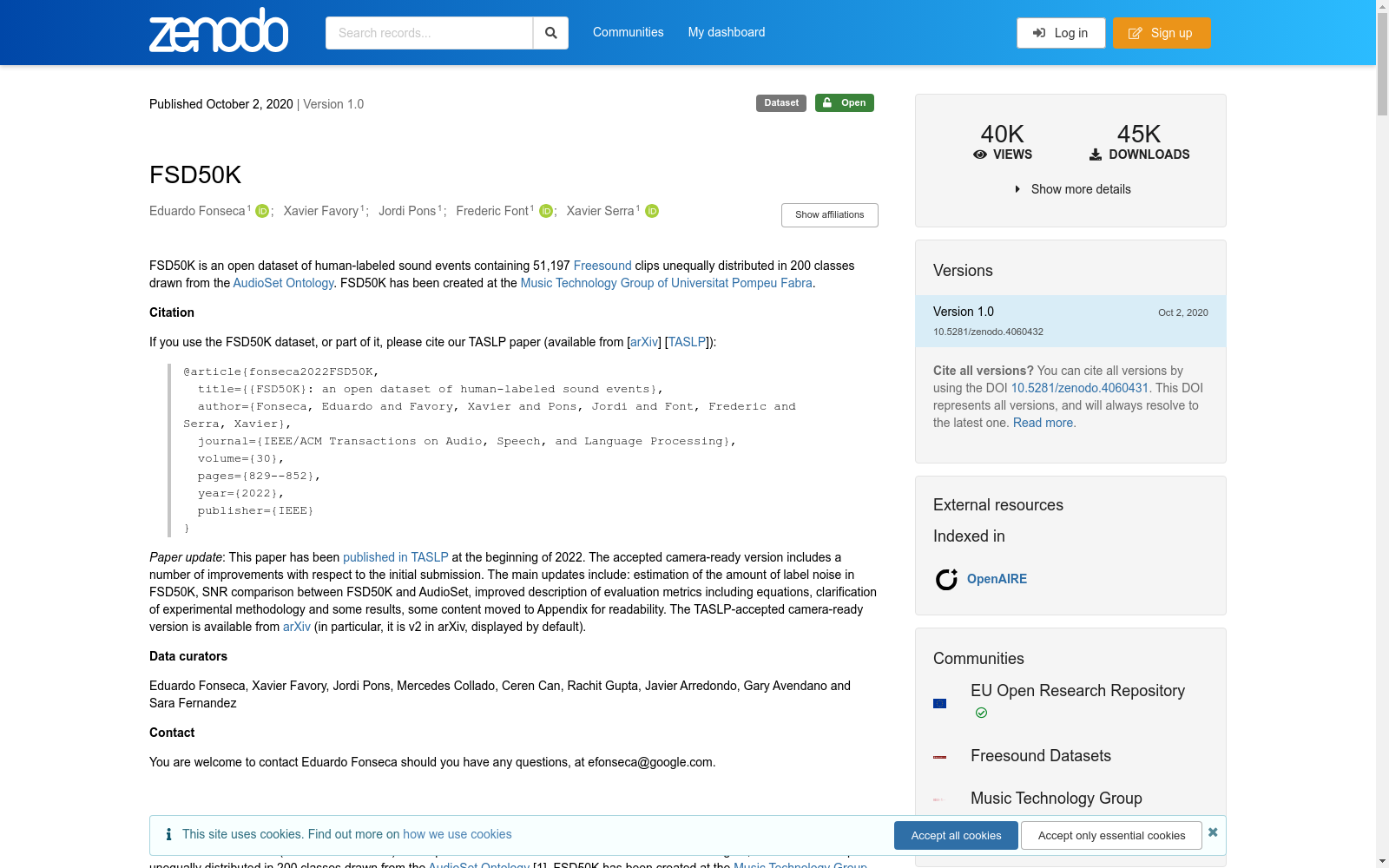Open EU Open Research Repository community
Screen dimensions: 1389x868
(1077, 691)
